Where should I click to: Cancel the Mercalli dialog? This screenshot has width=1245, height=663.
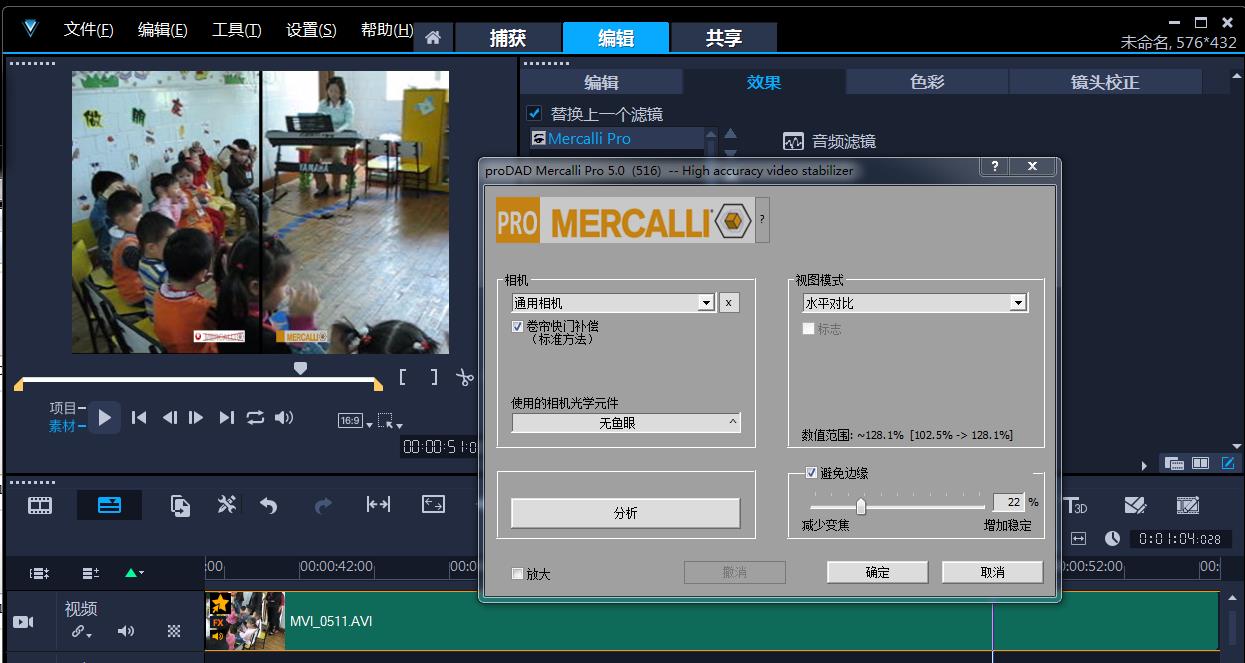coord(992,572)
